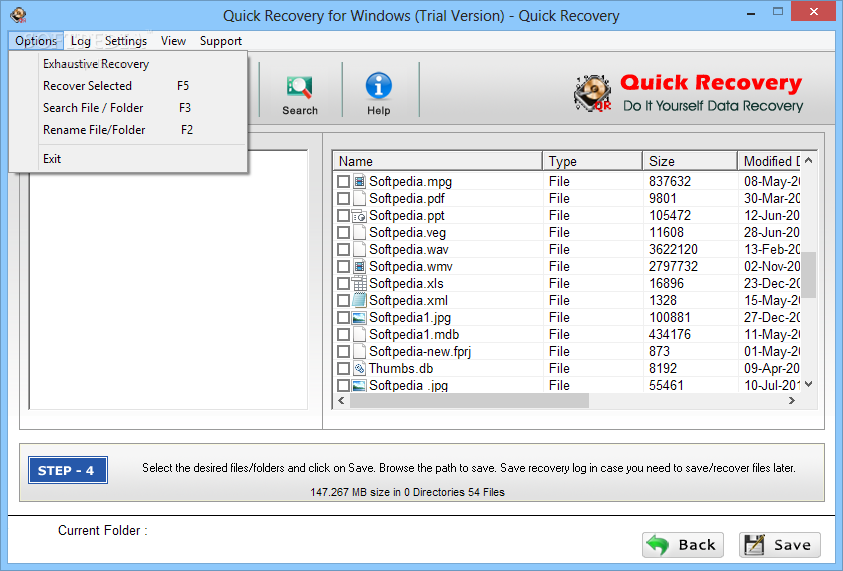Screen dimensions: 843x571
Task: Click the file icon beside Softpedia1.mdb
Action: (360, 334)
